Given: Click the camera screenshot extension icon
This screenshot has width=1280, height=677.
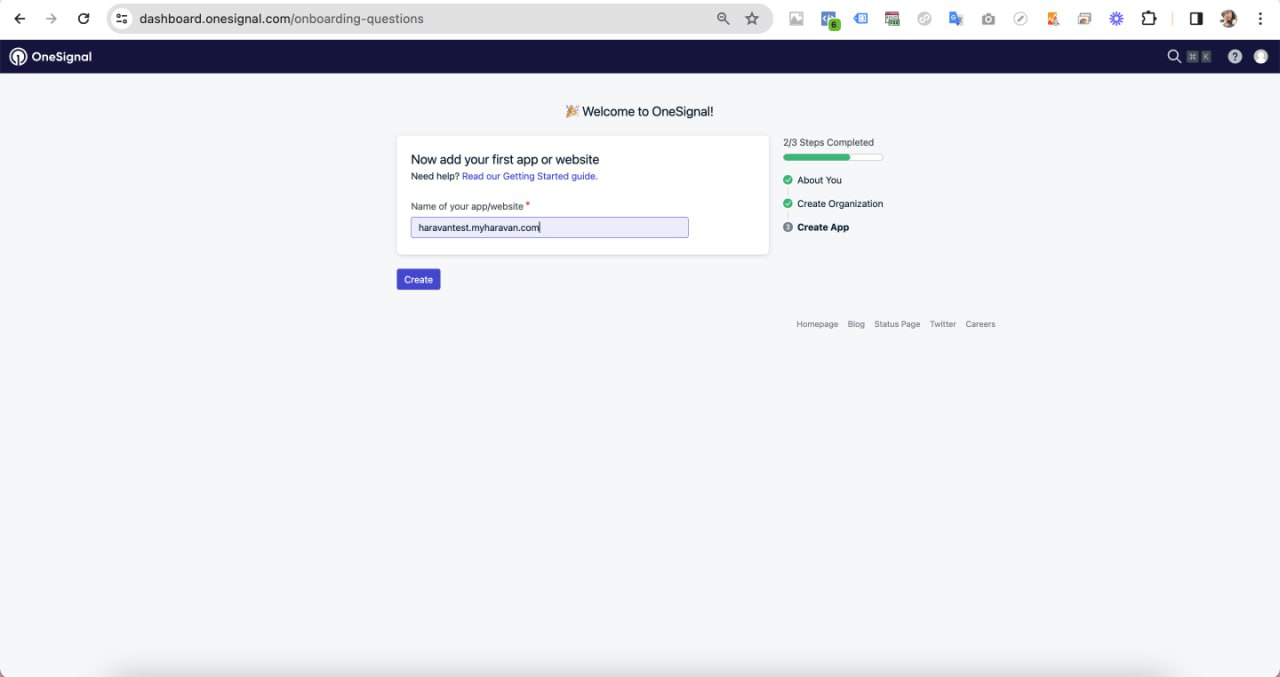Looking at the screenshot, I should click(988, 18).
